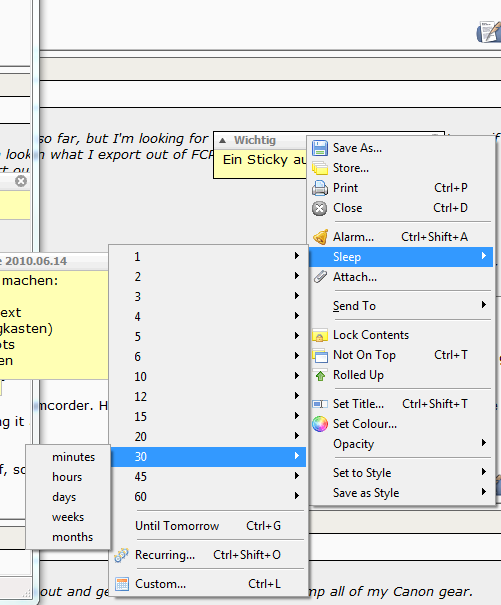
Task: Collapse the Wichtig note with the triangle
Action: [x=222, y=140]
